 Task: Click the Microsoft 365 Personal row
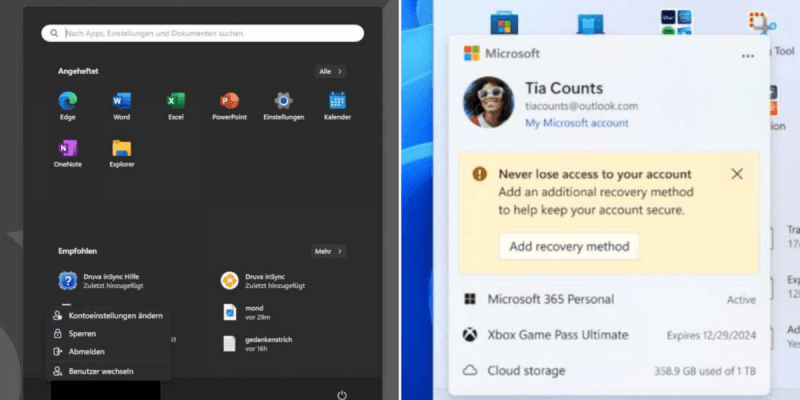point(609,299)
